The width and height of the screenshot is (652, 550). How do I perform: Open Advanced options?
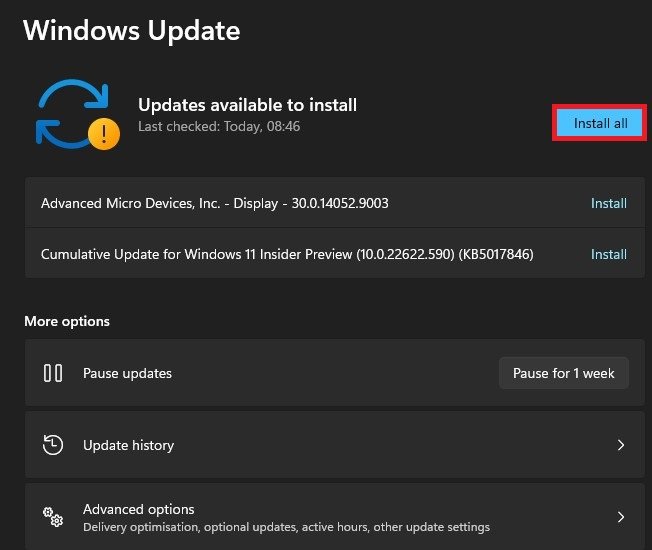pos(335,517)
